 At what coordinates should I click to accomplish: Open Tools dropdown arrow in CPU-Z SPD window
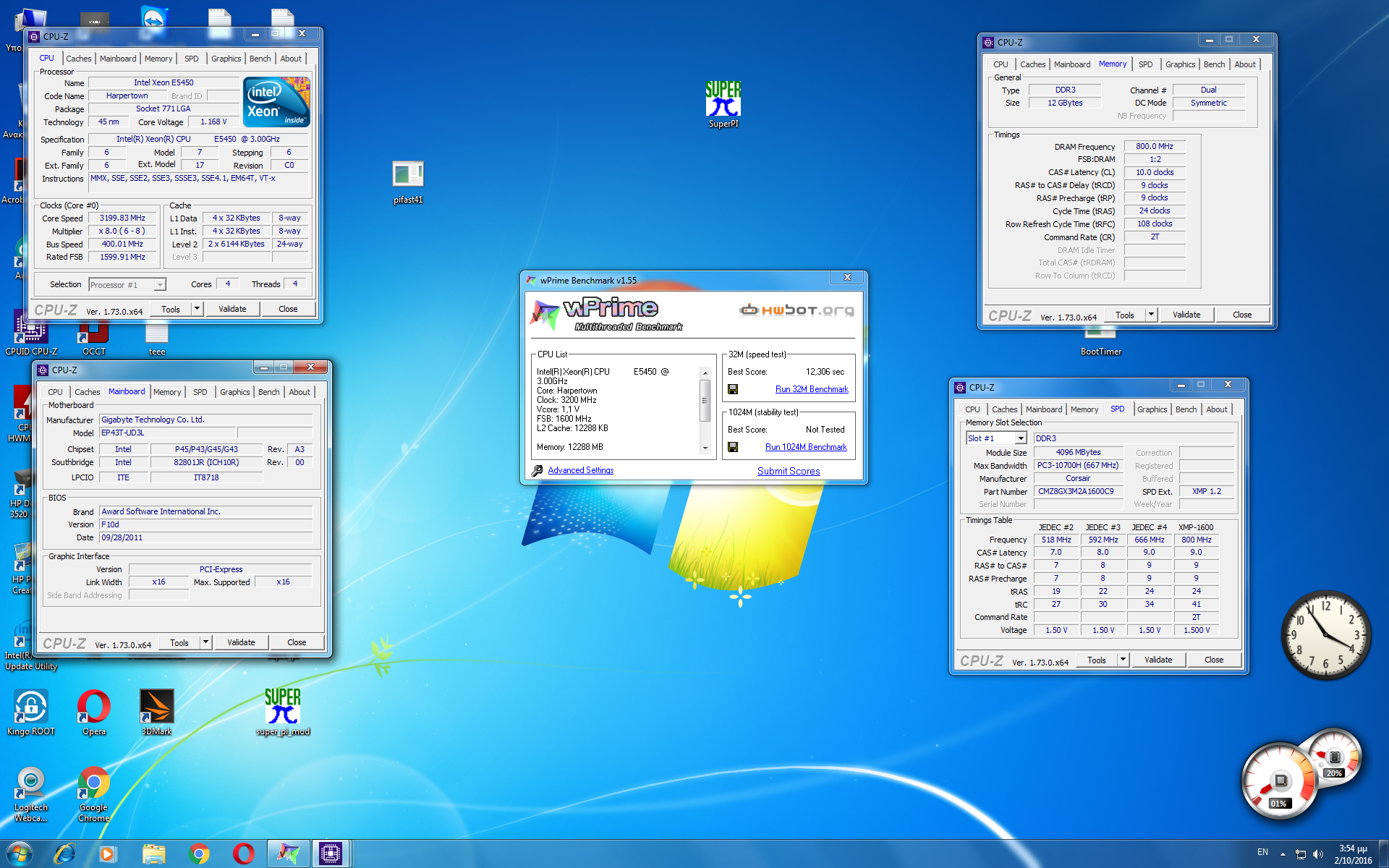1123,660
